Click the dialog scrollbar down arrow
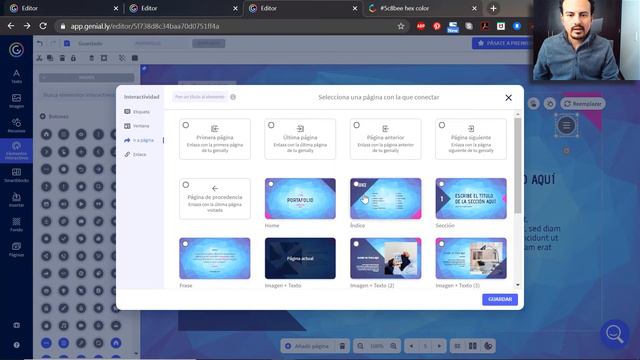The width and height of the screenshot is (640, 360). click(x=518, y=284)
